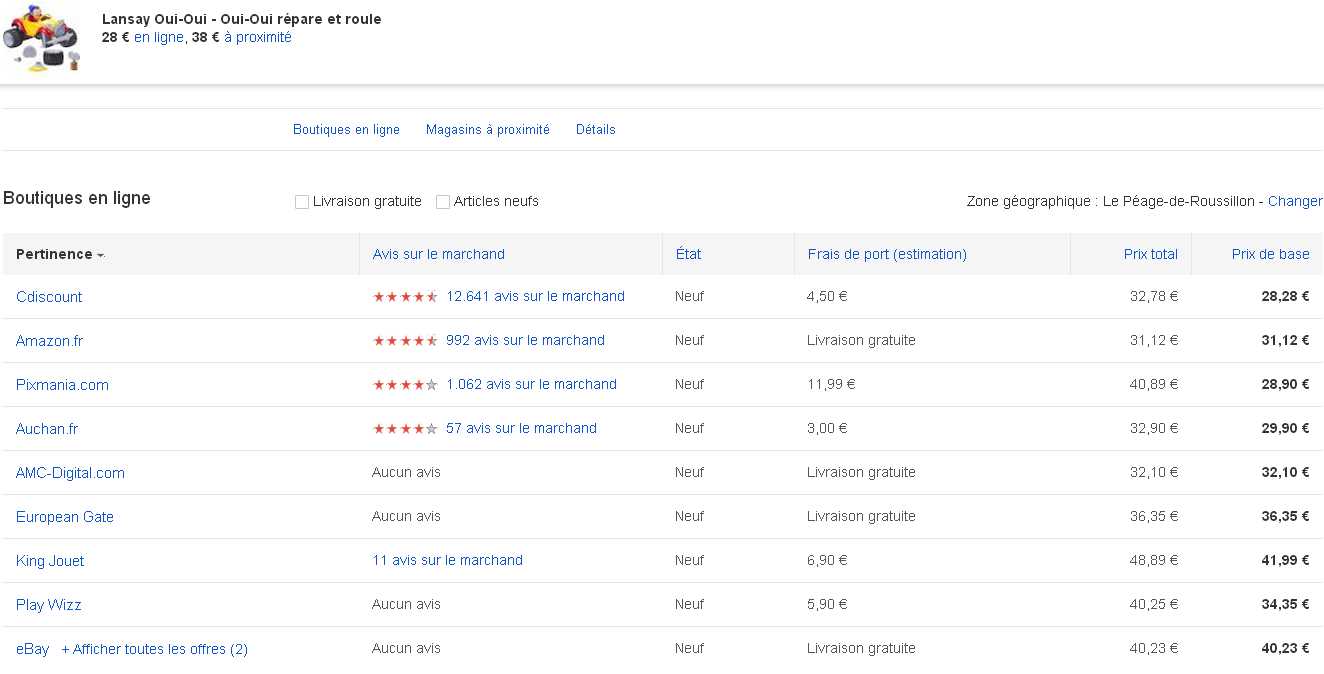The width and height of the screenshot is (1324, 674).
Task: Open the Pertinence sort dropdown
Action: (x=60, y=254)
